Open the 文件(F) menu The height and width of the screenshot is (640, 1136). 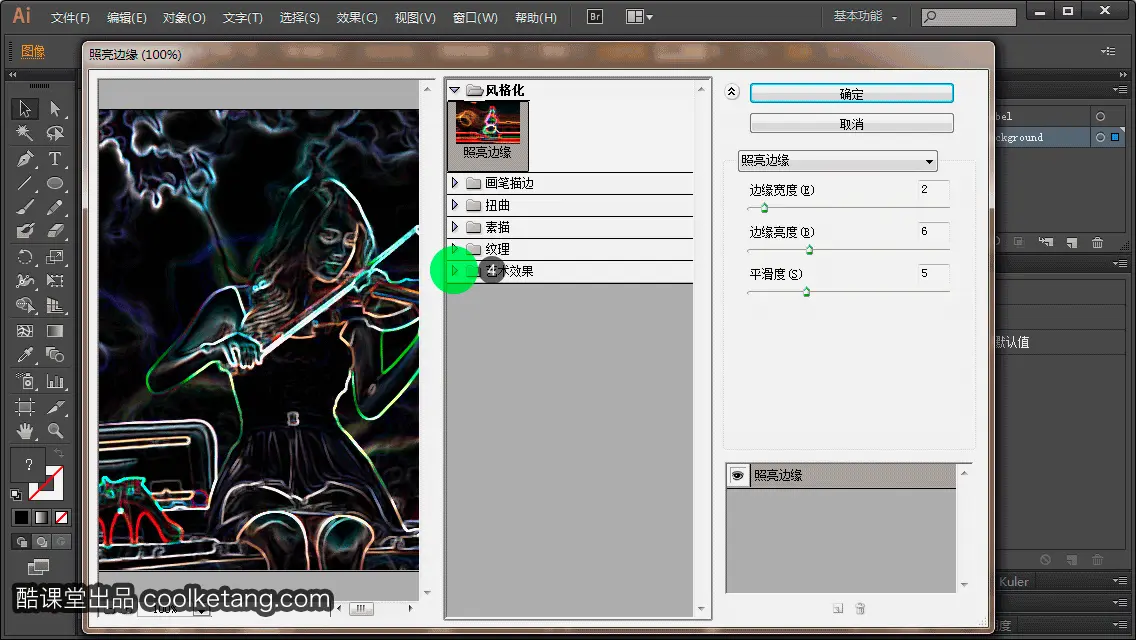(70, 17)
